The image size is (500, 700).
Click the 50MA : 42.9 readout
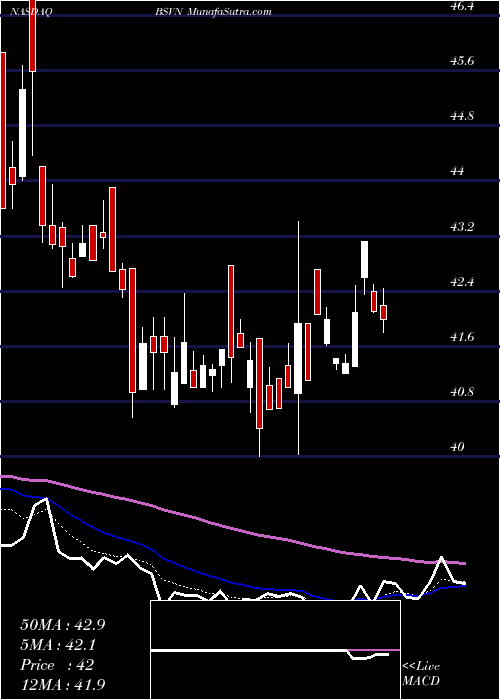pyautogui.click(x=62, y=625)
